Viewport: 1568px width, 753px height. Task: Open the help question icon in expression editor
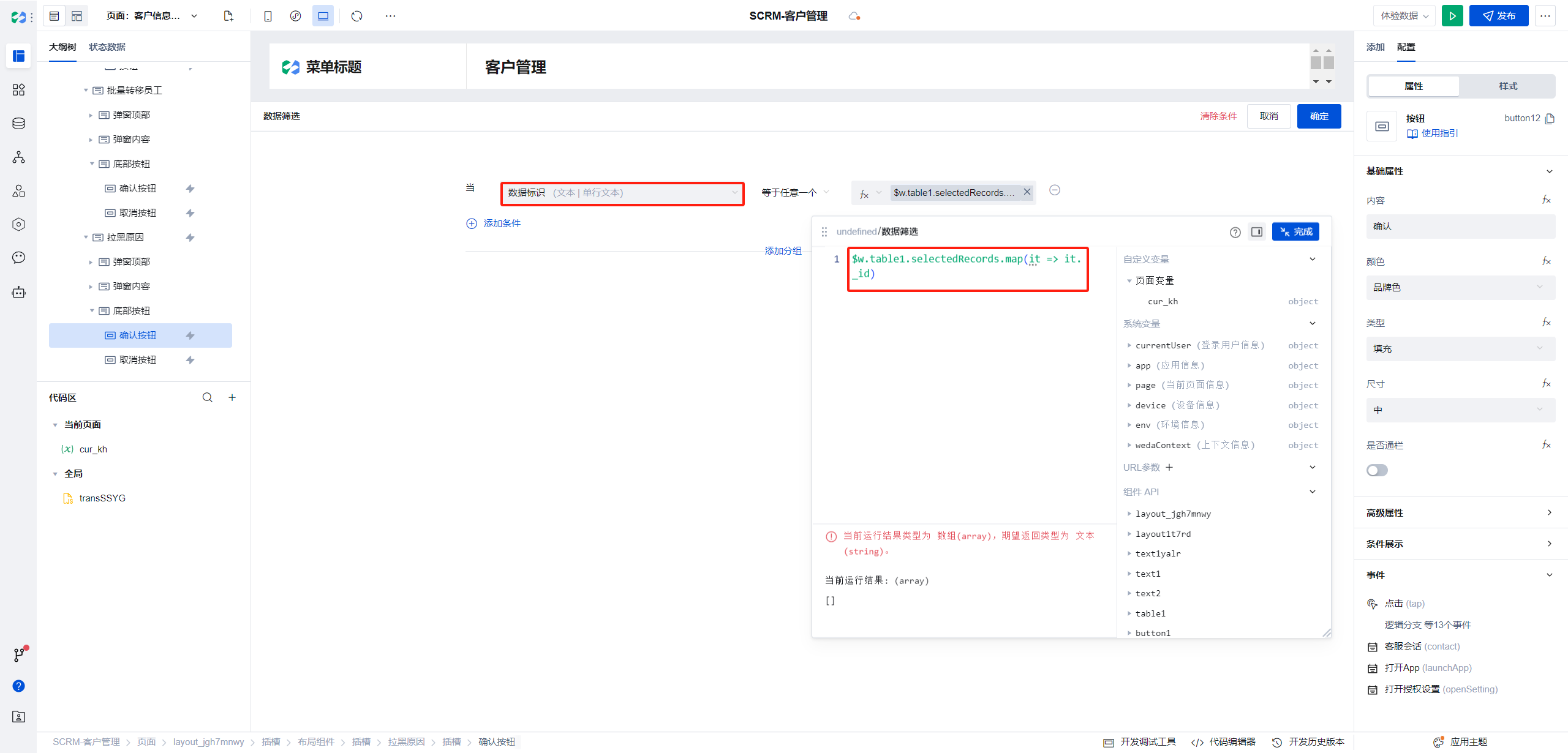(x=1235, y=232)
